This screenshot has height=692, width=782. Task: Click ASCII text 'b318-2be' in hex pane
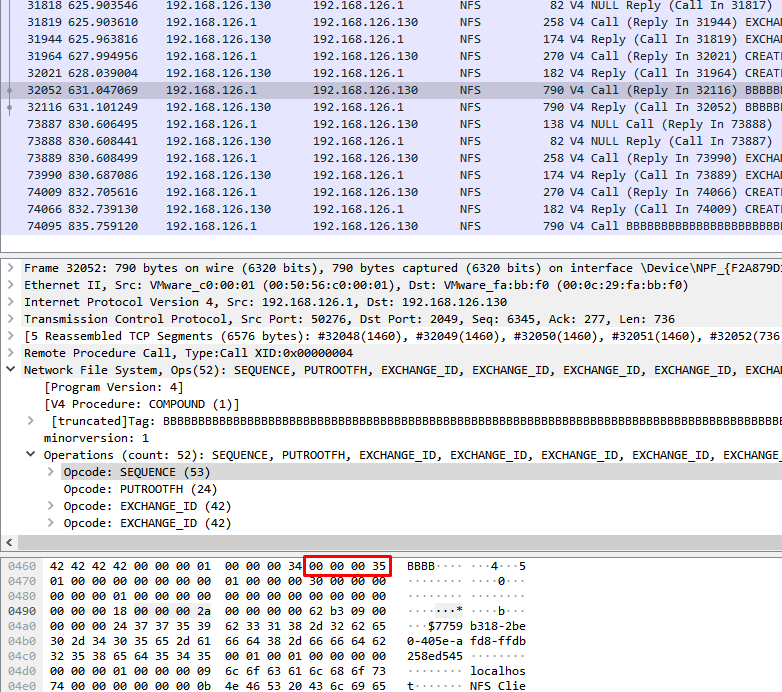point(498,626)
